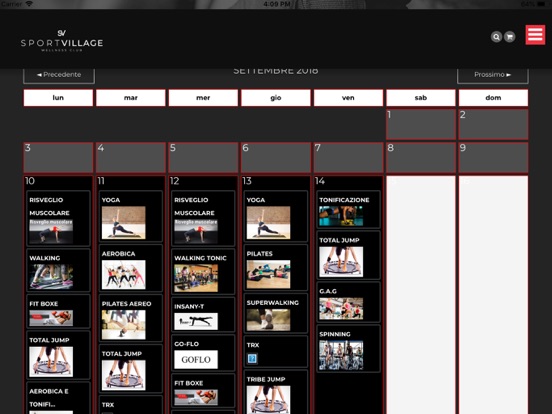Click TRX missing-image icon on day 13
The height and width of the screenshot is (414, 552).
click(252, 359)
